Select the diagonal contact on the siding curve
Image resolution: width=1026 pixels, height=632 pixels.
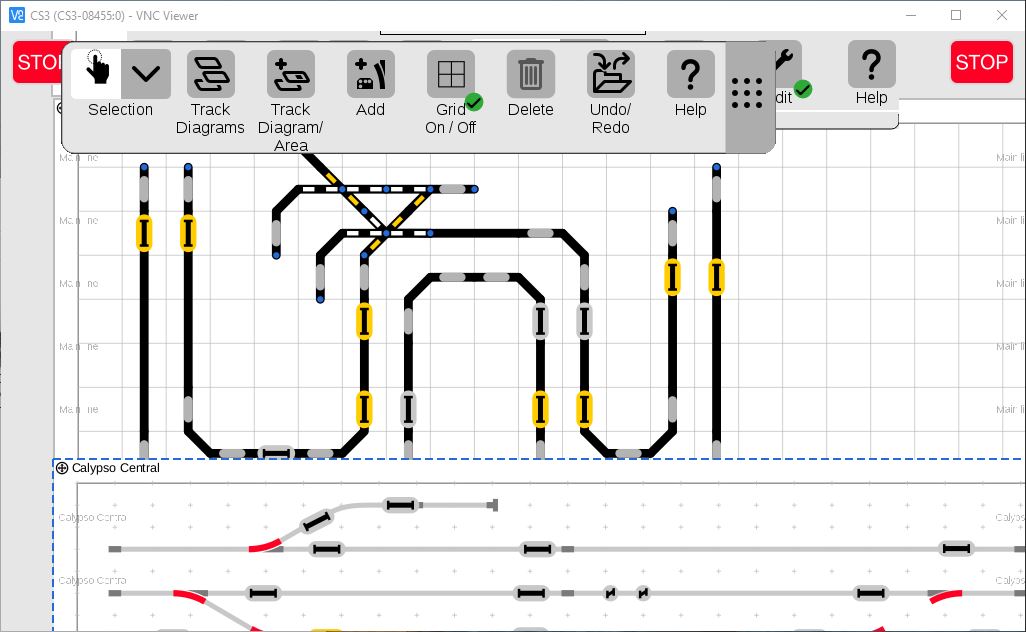[317, 521]
